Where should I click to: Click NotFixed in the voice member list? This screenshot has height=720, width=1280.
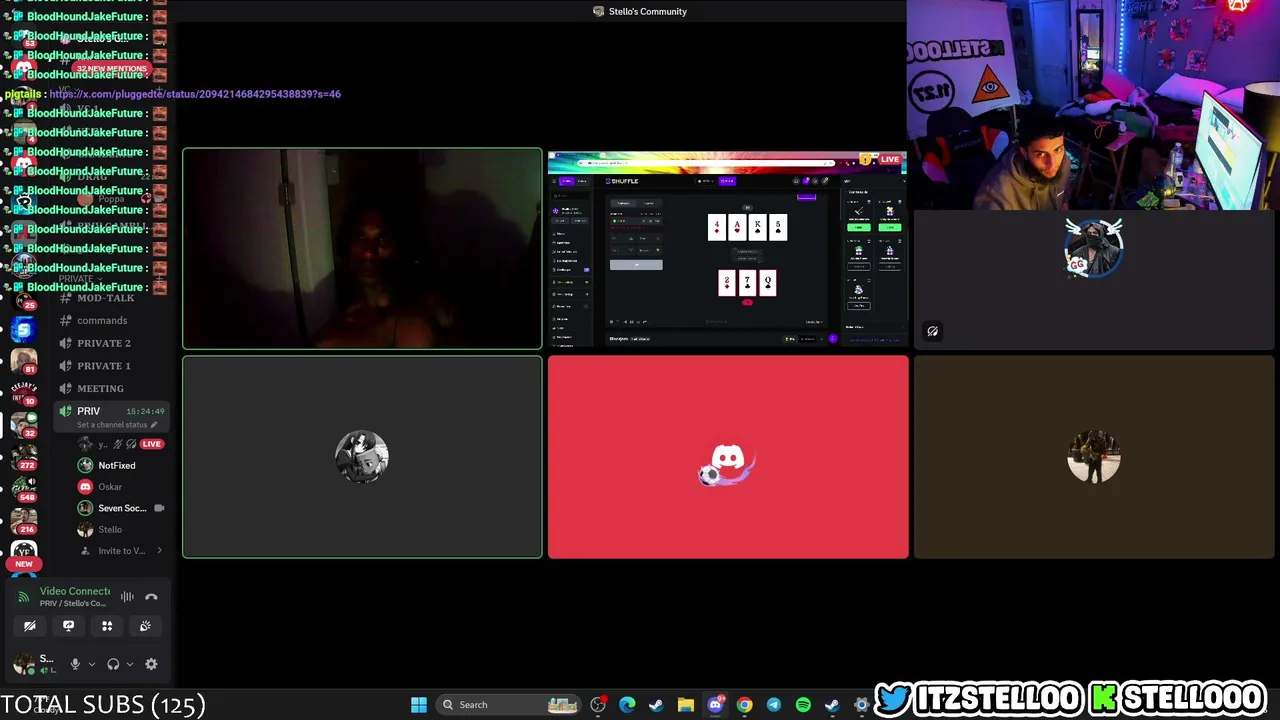[116, 465]
